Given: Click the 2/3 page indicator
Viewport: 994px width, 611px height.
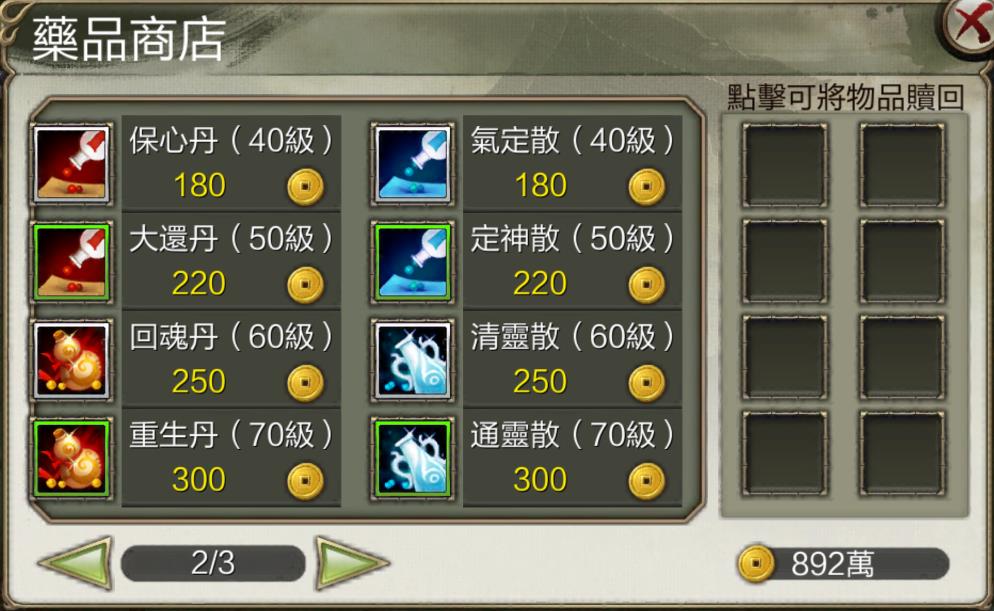Looking at the screenshot, I should (213, 563).
